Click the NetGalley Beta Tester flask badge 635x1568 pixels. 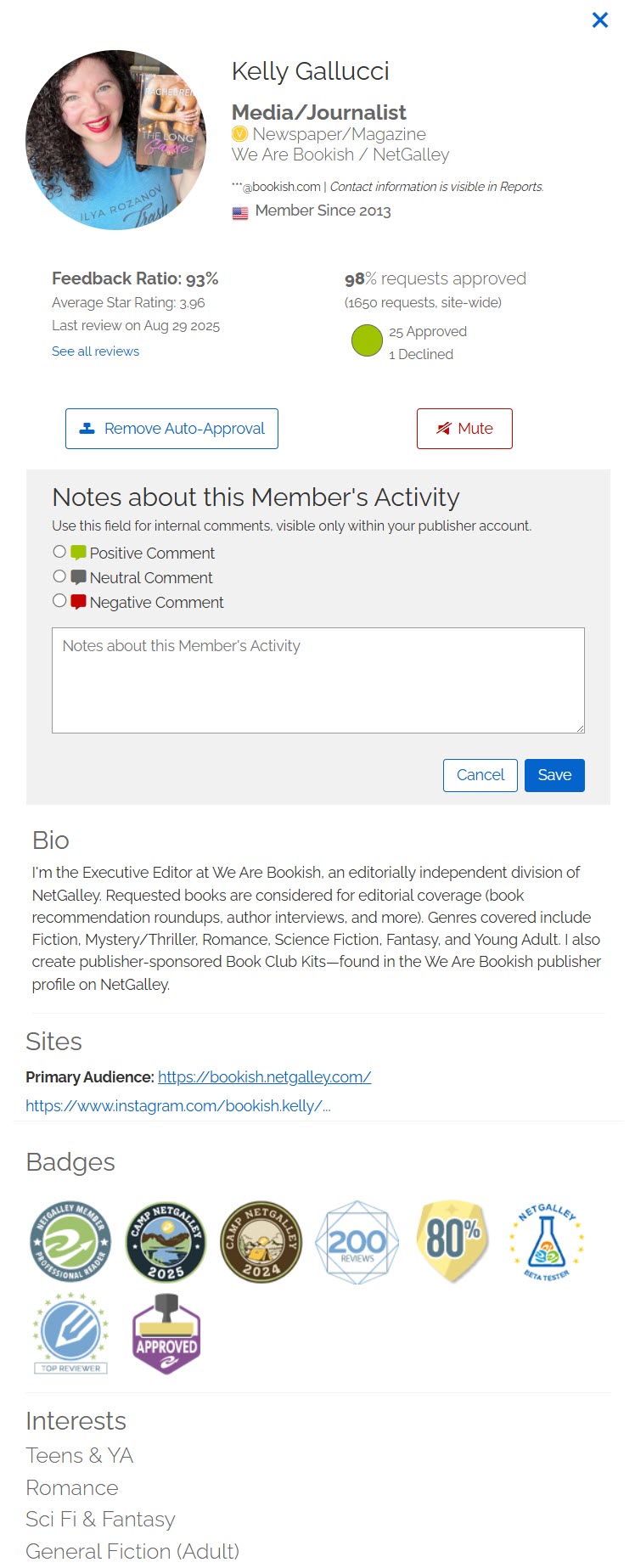pyautogui.click(x=548, y=1242)
